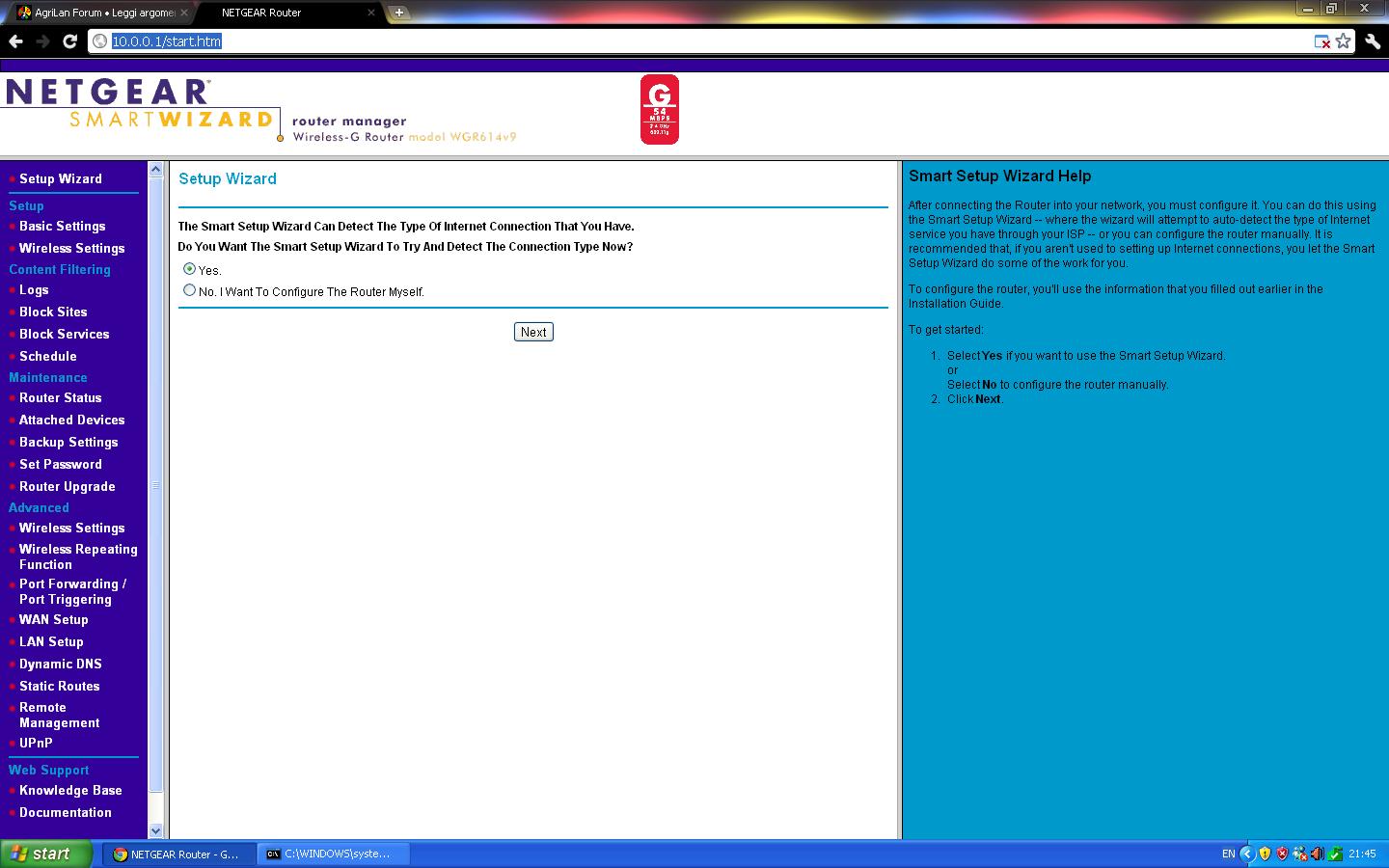Click the red shield alert tray icon
The image size is (1389, 868).
[x=1282, y=854]
